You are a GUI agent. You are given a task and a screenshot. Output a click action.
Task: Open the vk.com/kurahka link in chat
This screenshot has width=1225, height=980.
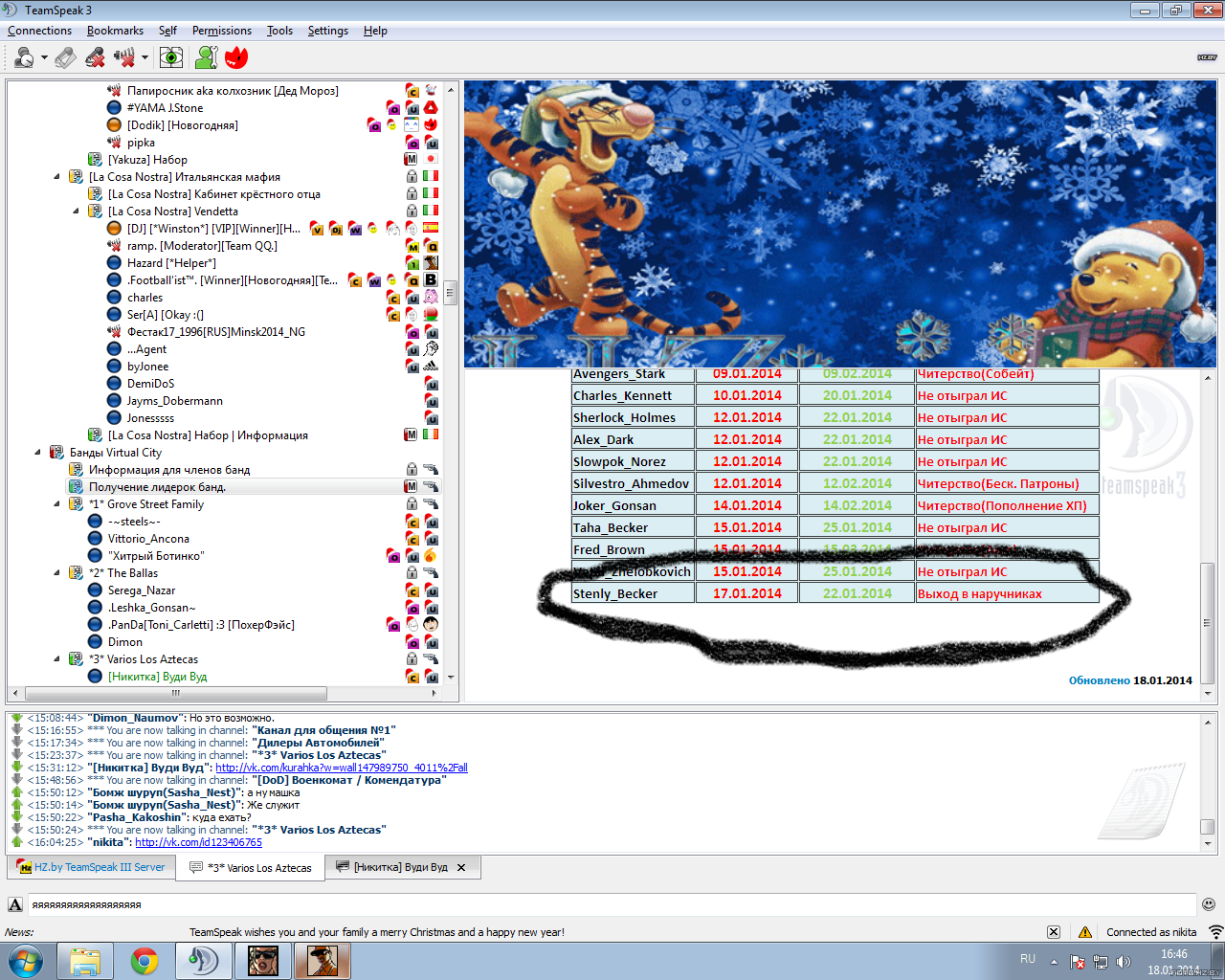pyautogui.click(x=342, y=768)
